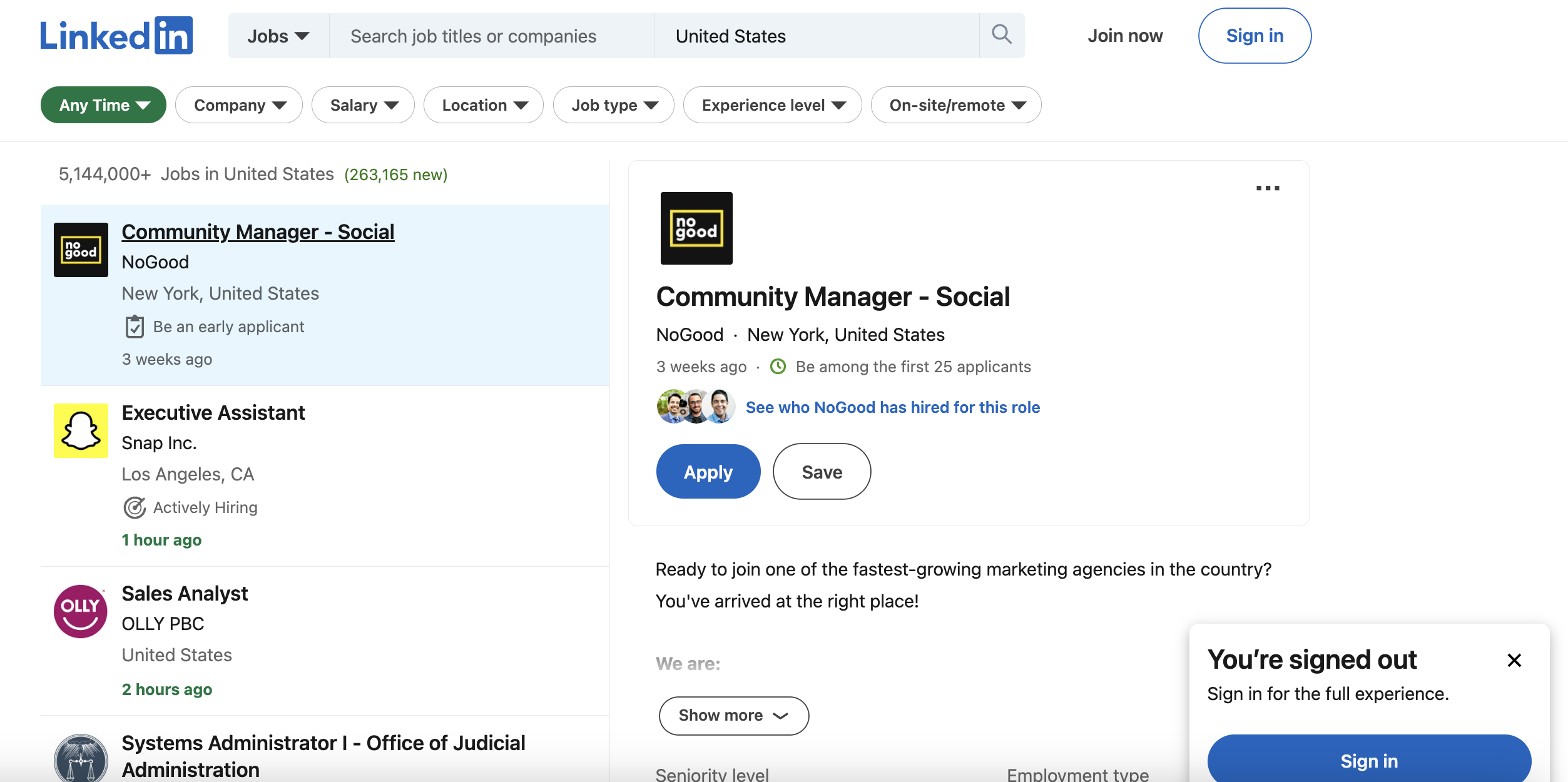Click 'Be among the first 25 applicants' text
This screenshot has width=1568, height=782.
913,367
